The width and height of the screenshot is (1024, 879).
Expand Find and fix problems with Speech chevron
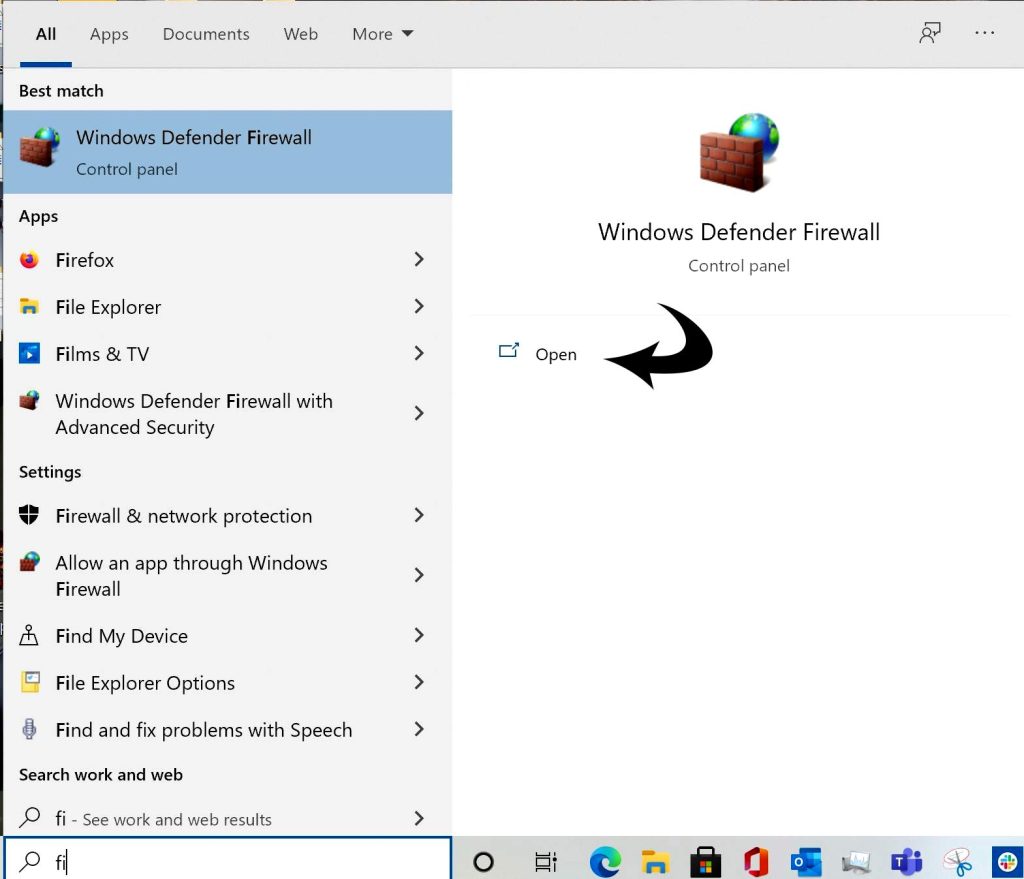pos(419,729)
